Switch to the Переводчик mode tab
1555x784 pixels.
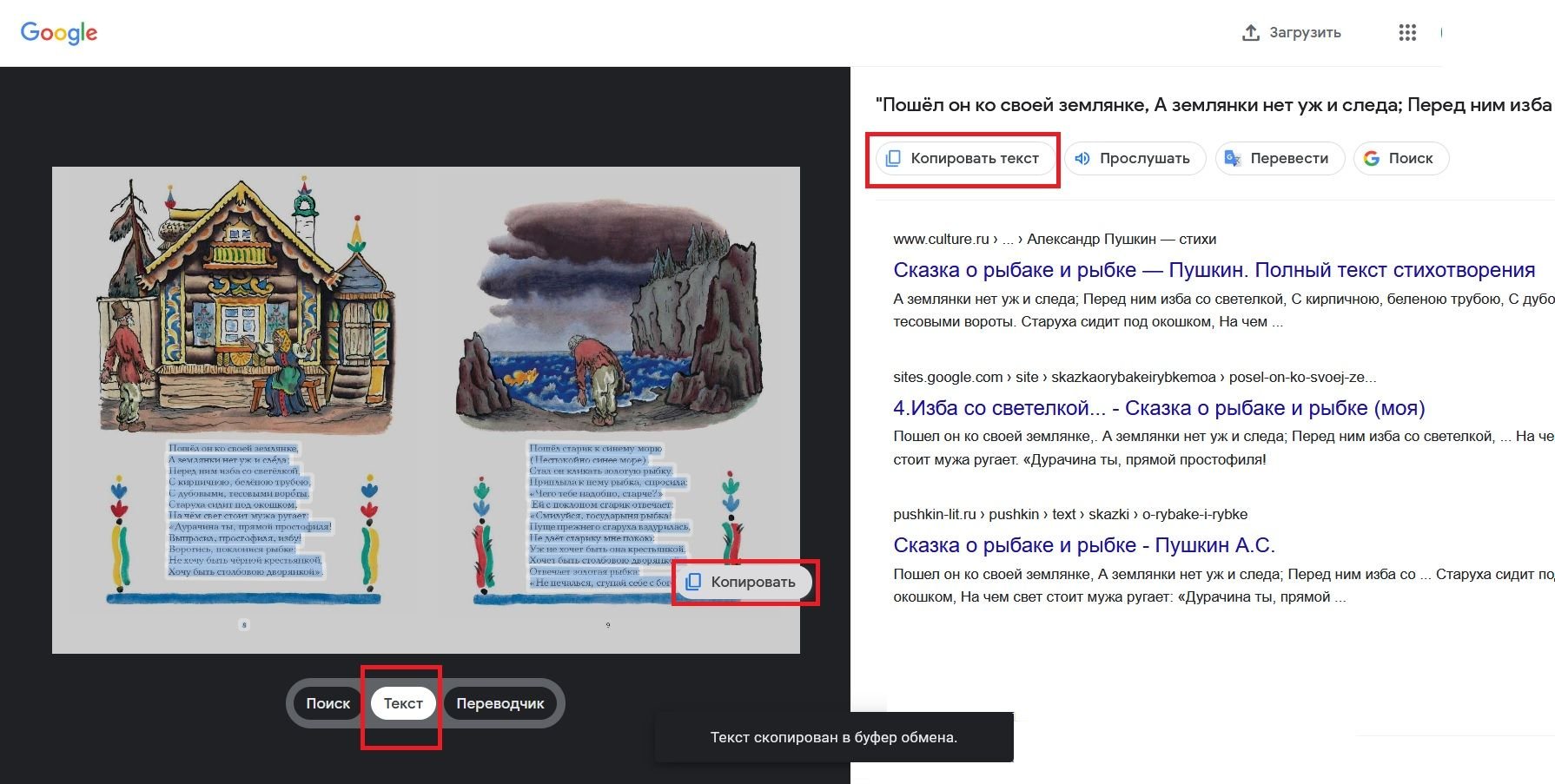pos(500,703)
